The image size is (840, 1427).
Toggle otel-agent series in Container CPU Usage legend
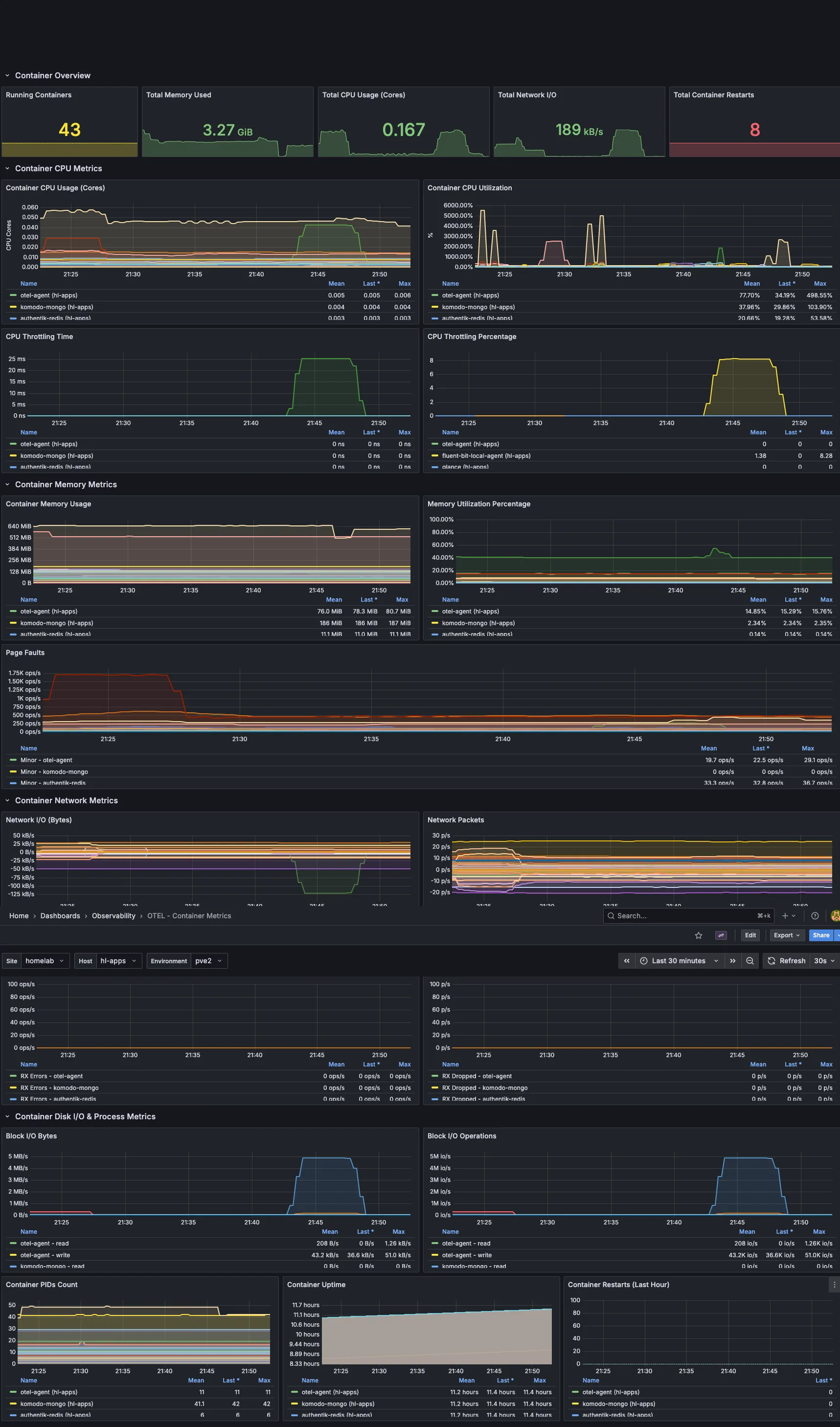coord(49,295)
